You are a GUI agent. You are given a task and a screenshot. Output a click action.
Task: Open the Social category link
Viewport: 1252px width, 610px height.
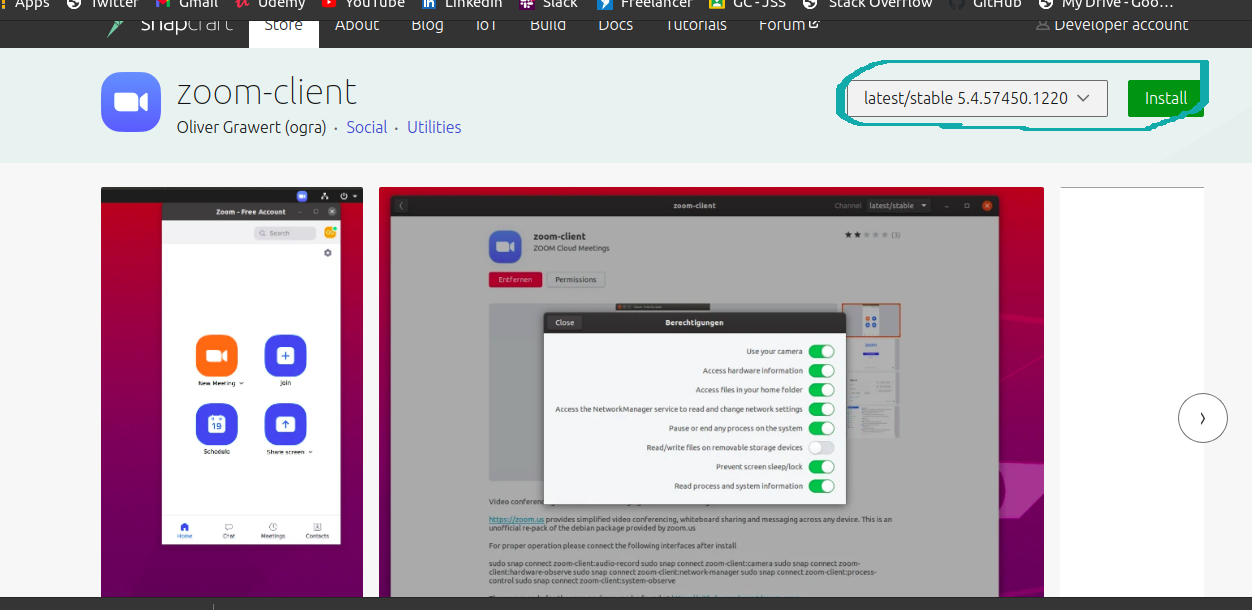tap(367, 127)
